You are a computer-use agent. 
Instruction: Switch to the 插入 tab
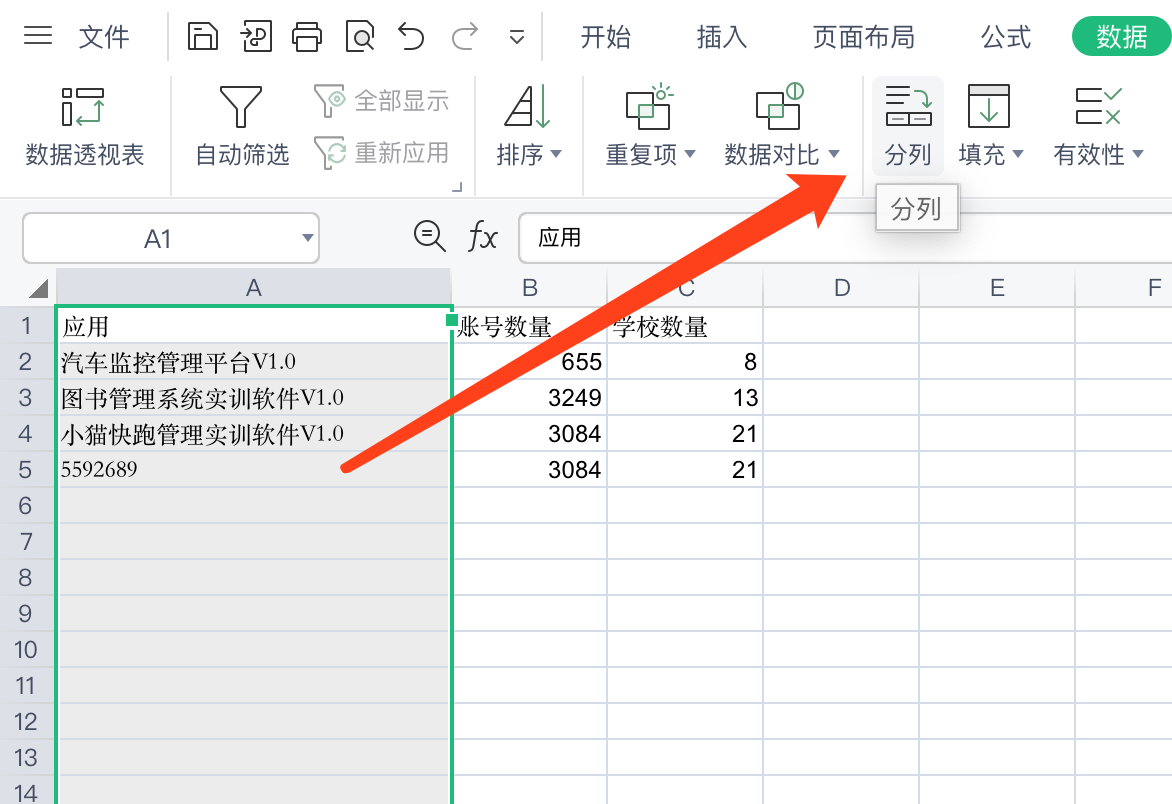coord(721,37)
